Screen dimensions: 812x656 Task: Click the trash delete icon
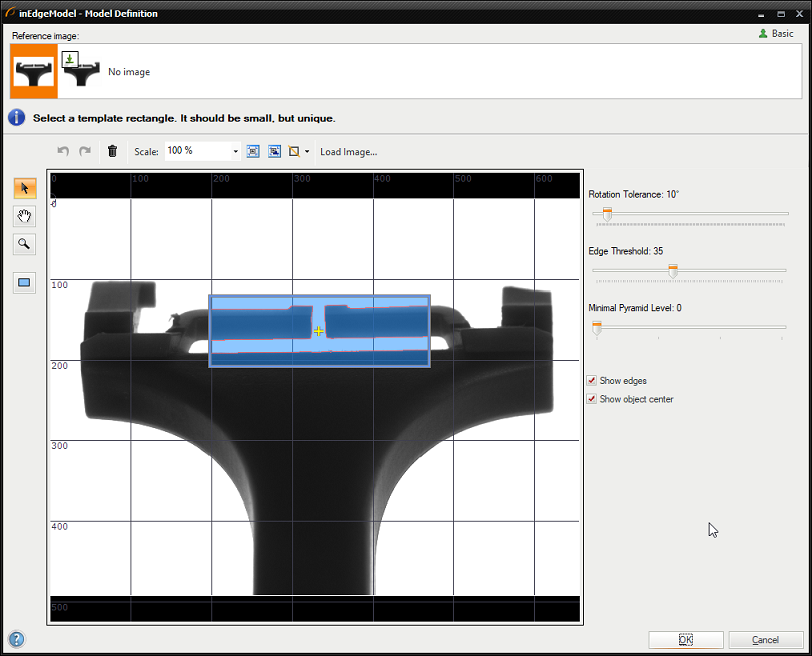tap(112, 151)
